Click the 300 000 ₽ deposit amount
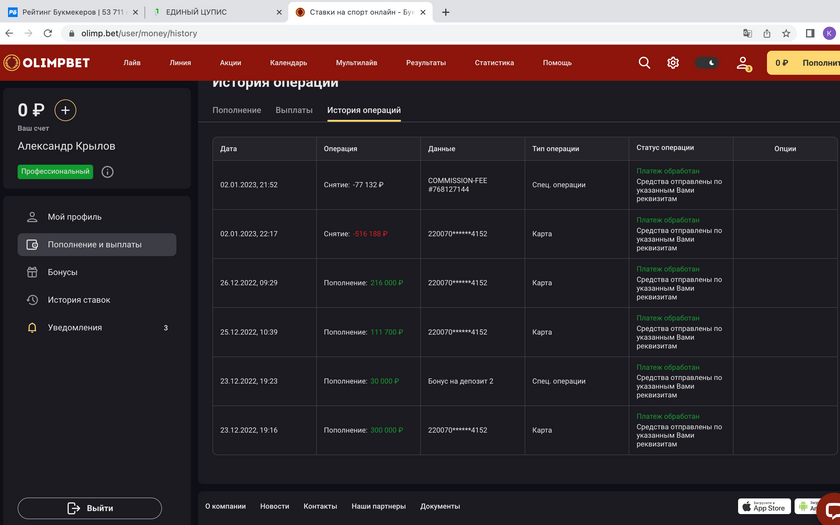The width and height of the screenshot is (840, 525). 387,430
